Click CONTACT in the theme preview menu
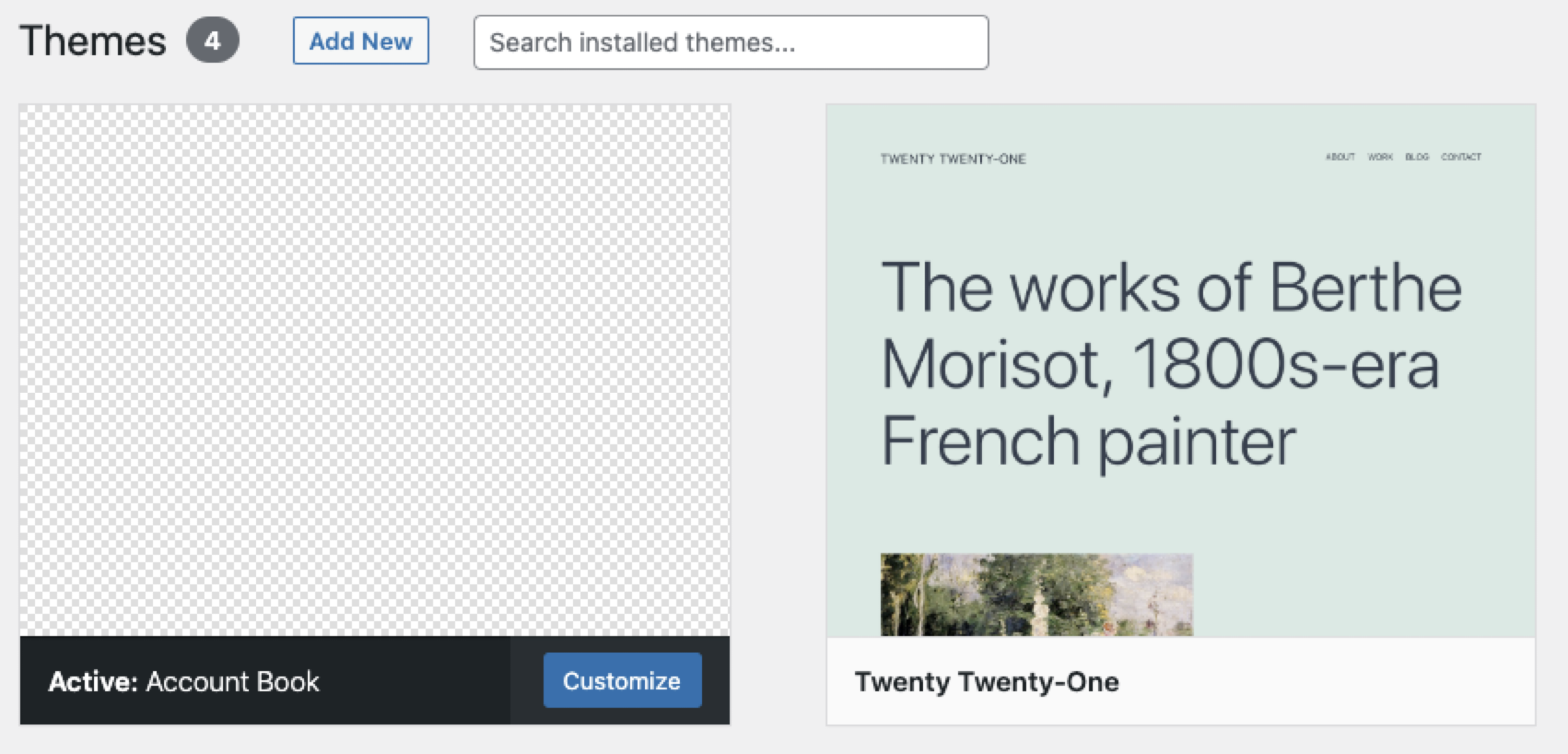1568x754 pixels. [1461, 156]
